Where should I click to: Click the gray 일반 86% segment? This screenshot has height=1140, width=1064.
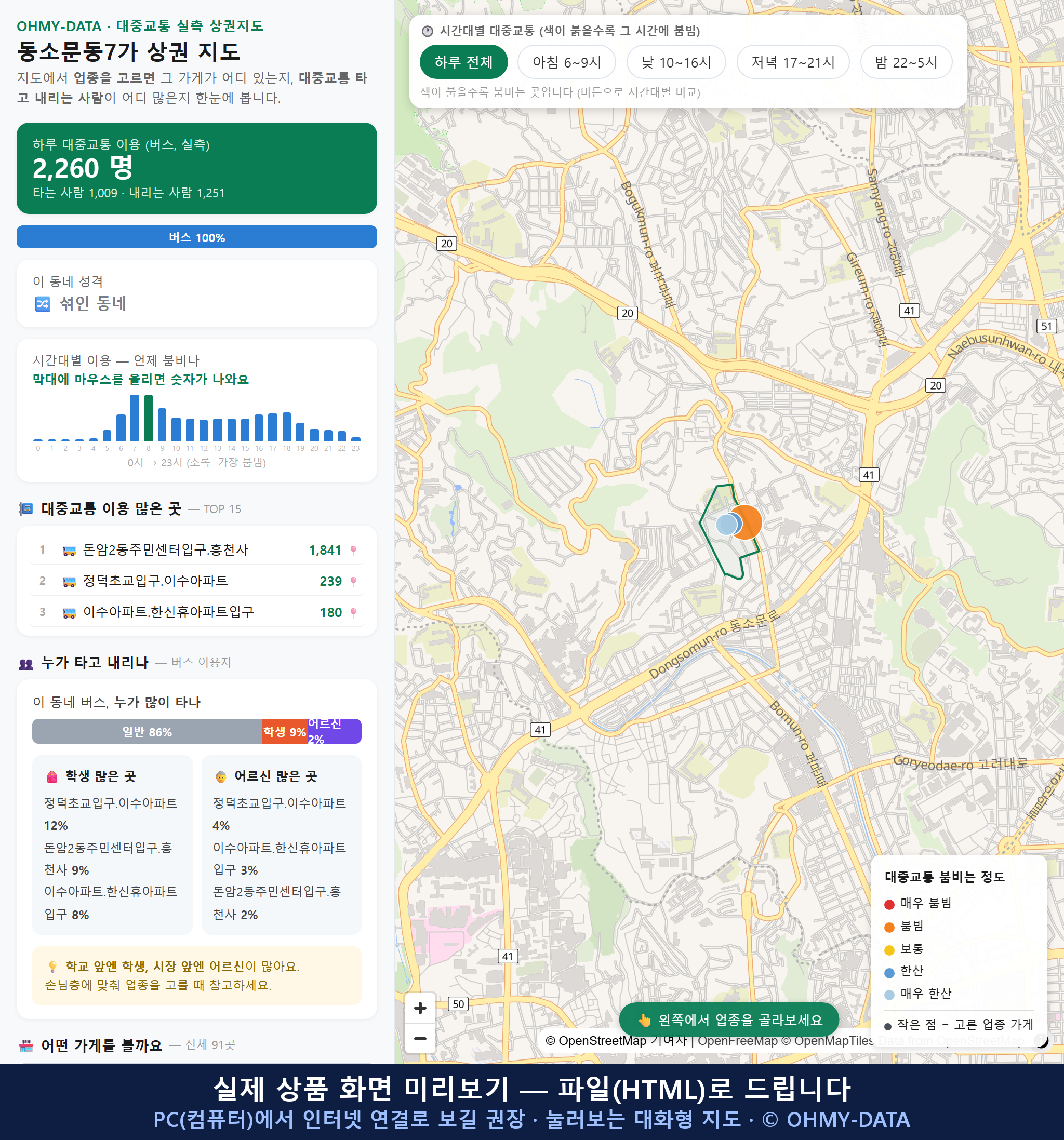tap(147, 731)
